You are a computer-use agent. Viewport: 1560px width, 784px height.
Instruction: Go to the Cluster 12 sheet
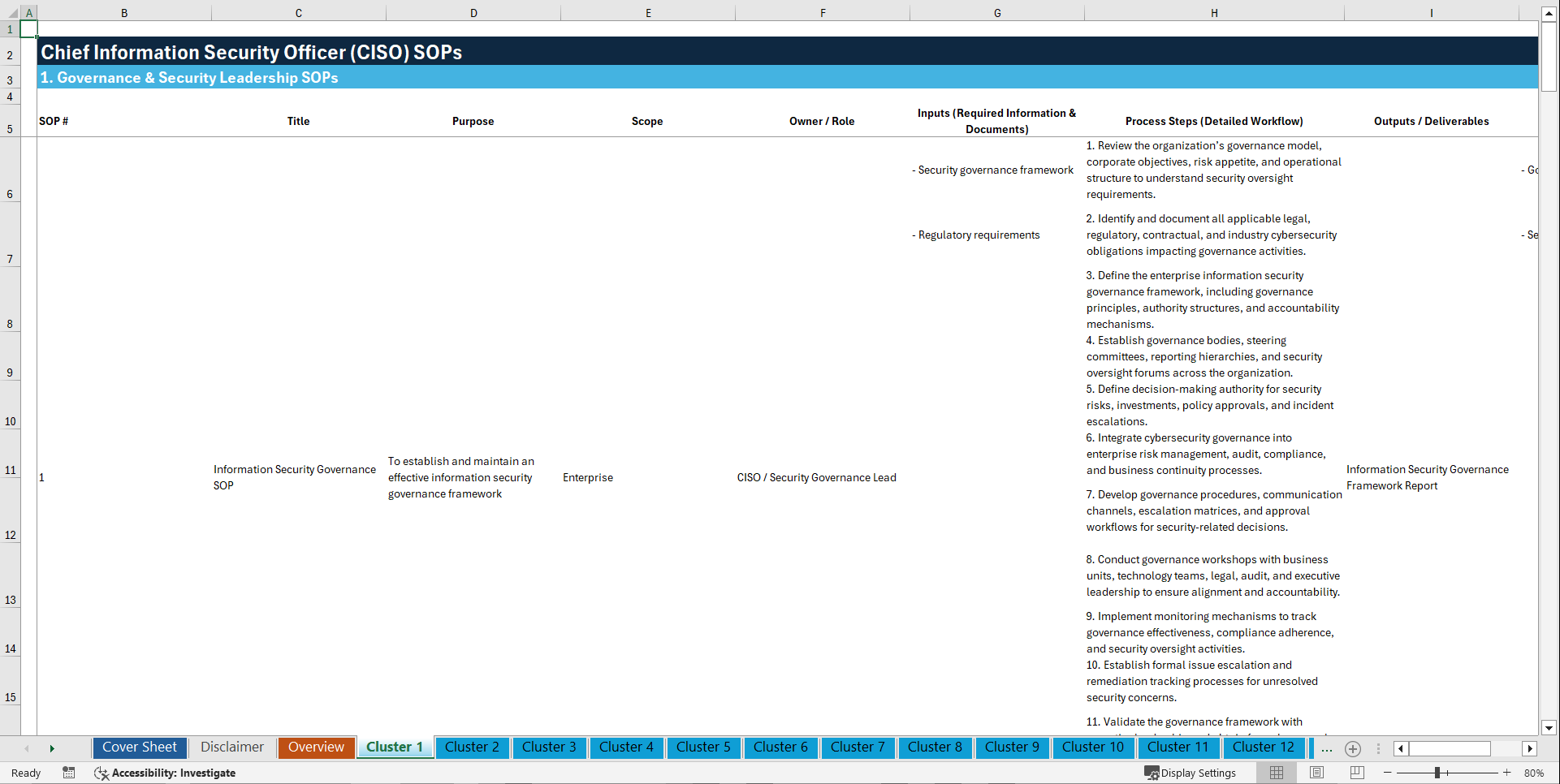tap(1264, 747)
